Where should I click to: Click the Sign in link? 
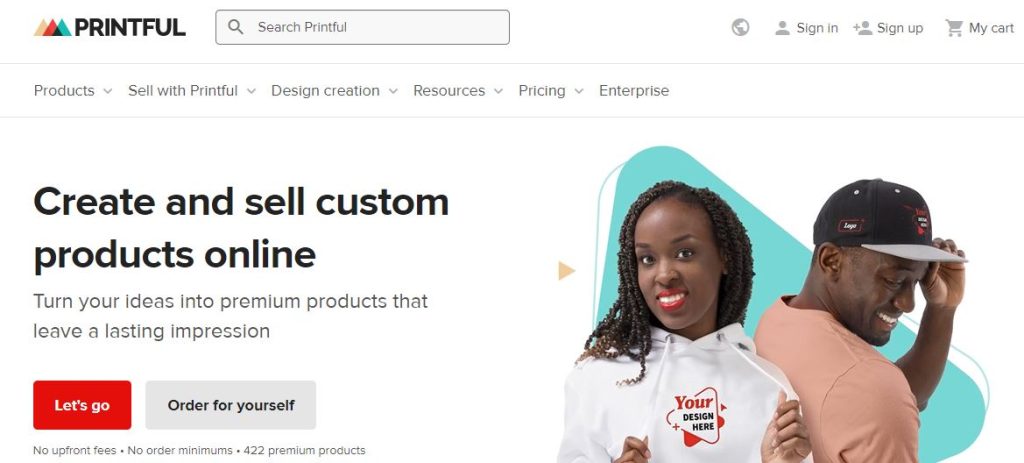tap(817, 28)
